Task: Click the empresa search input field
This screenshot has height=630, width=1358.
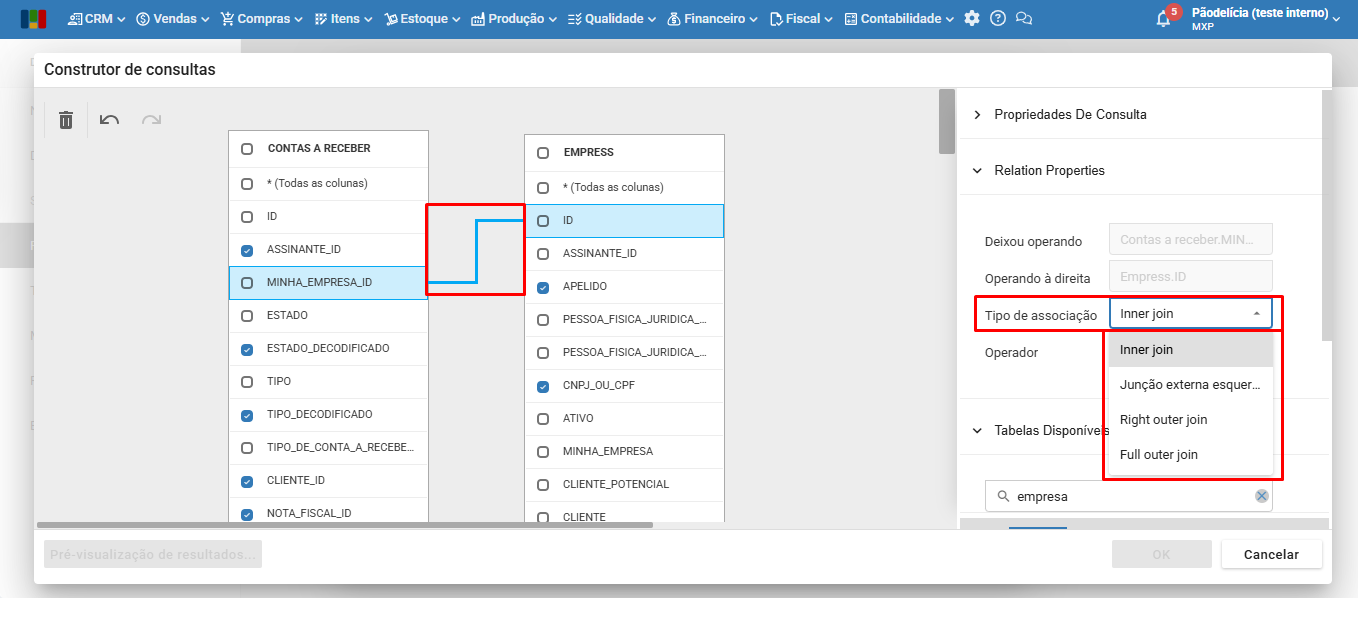Action: pos(1130,496)
